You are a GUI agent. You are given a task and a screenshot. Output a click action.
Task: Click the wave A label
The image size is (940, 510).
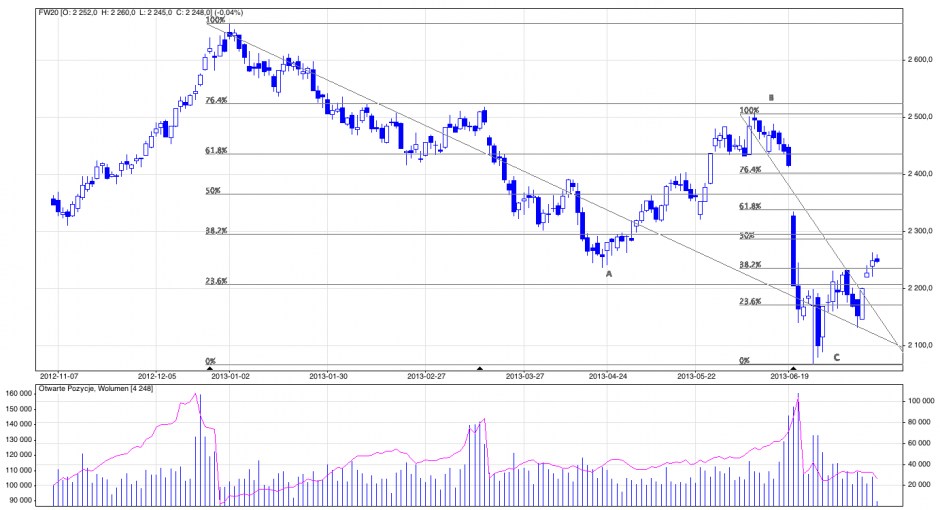(608, 273)
